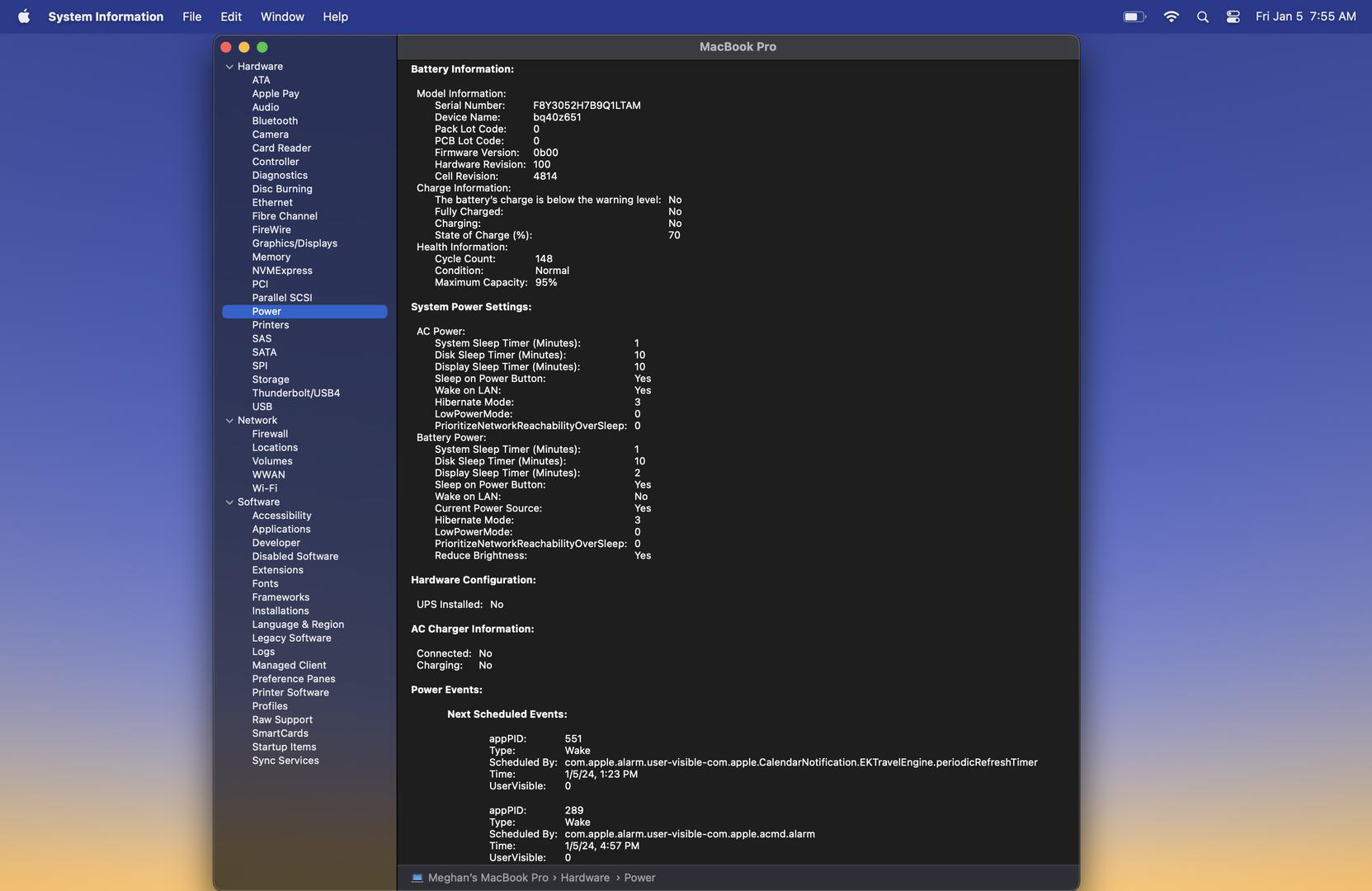This screenshot has width=1372, height=891.
Task: Select Bluetooth in the sidebar
Action: [275, 121]
